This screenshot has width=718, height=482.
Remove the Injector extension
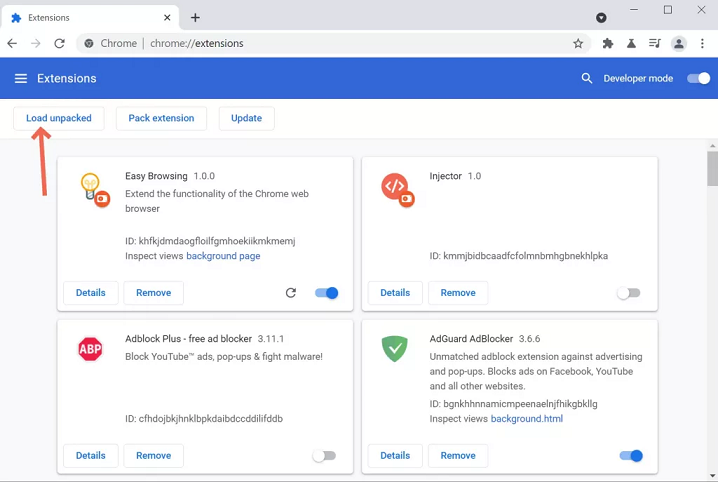tap(458, 293)
